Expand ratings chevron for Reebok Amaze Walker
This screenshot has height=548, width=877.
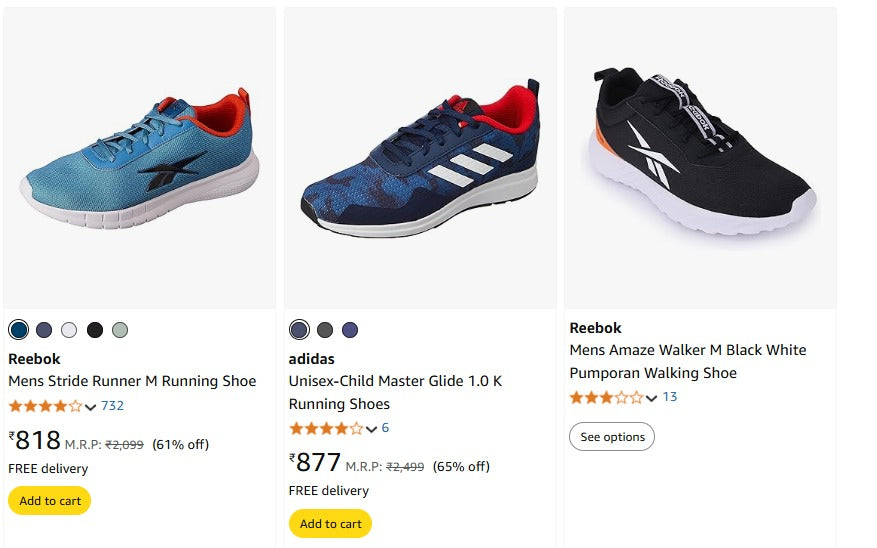pyautogui.click(x=652, y=398)
